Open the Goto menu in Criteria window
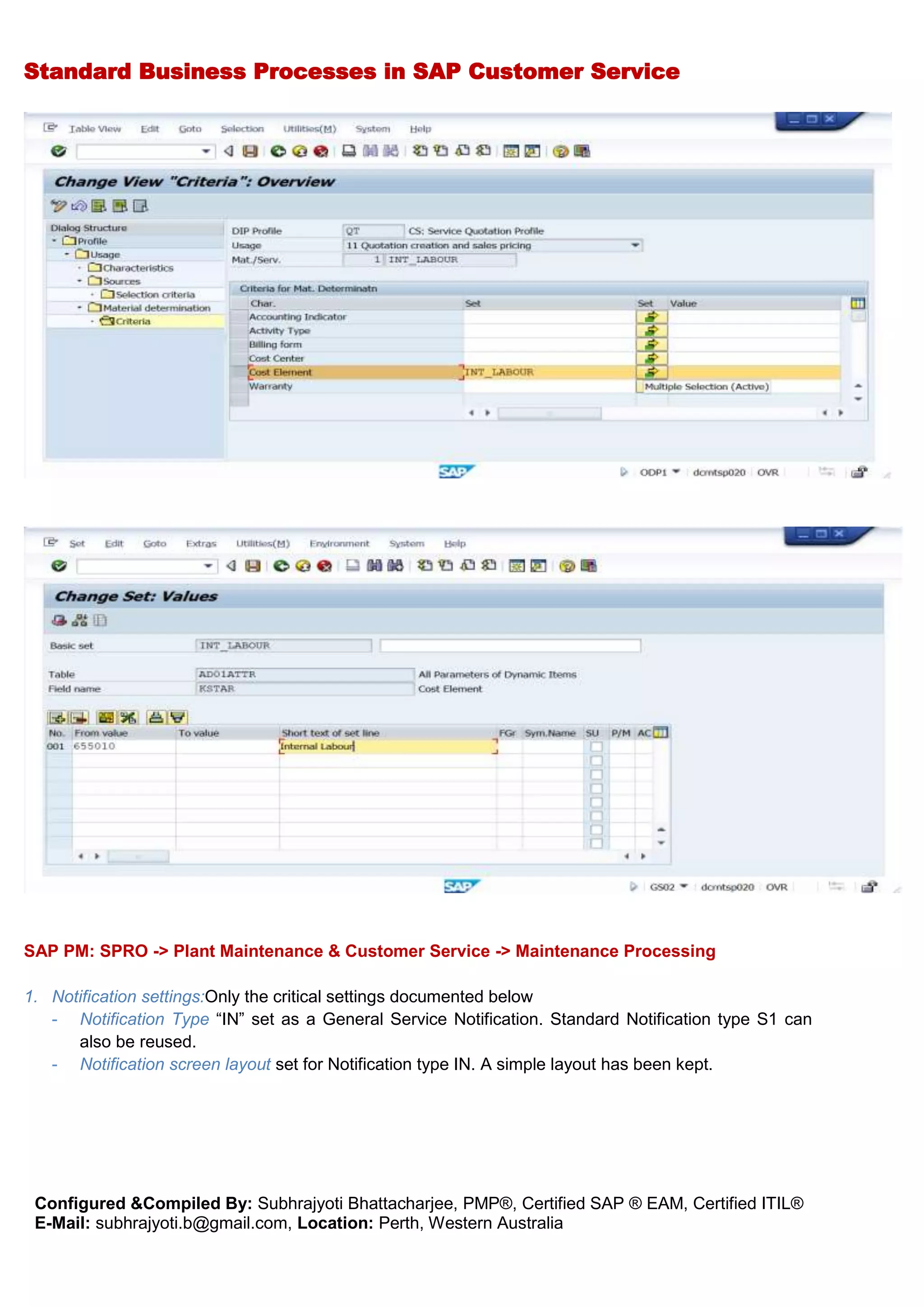The height and width of the screenshot is (1307, 924). coord(190,129)
